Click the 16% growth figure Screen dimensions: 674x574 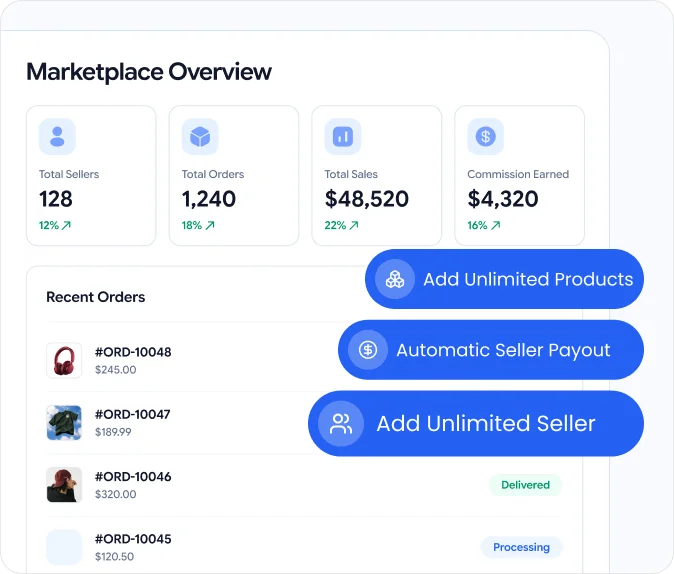tap(478, 225)
